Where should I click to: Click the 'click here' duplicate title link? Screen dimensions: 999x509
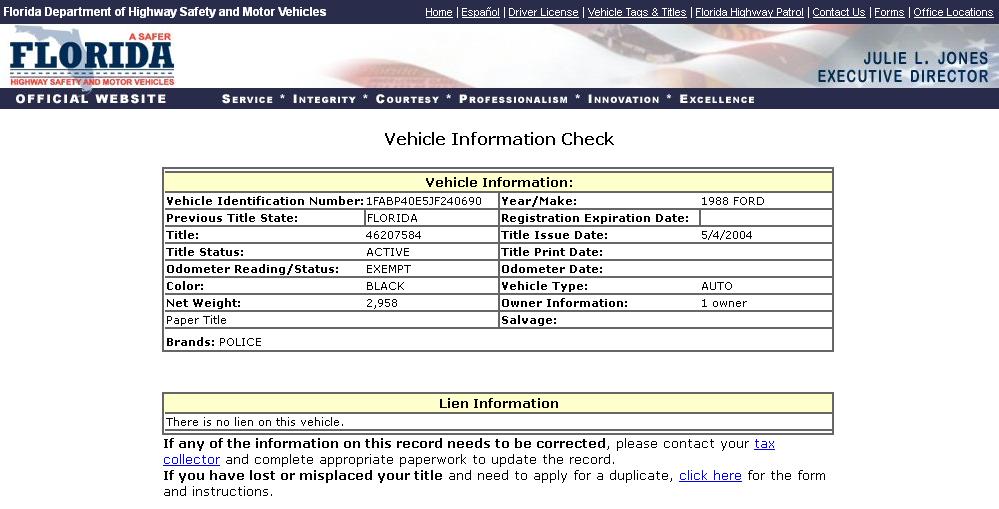[710, 476]
